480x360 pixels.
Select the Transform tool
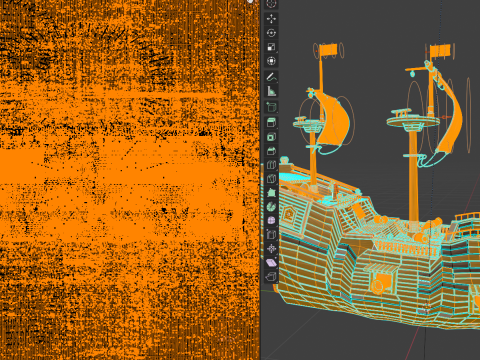[x=271, y=61]
